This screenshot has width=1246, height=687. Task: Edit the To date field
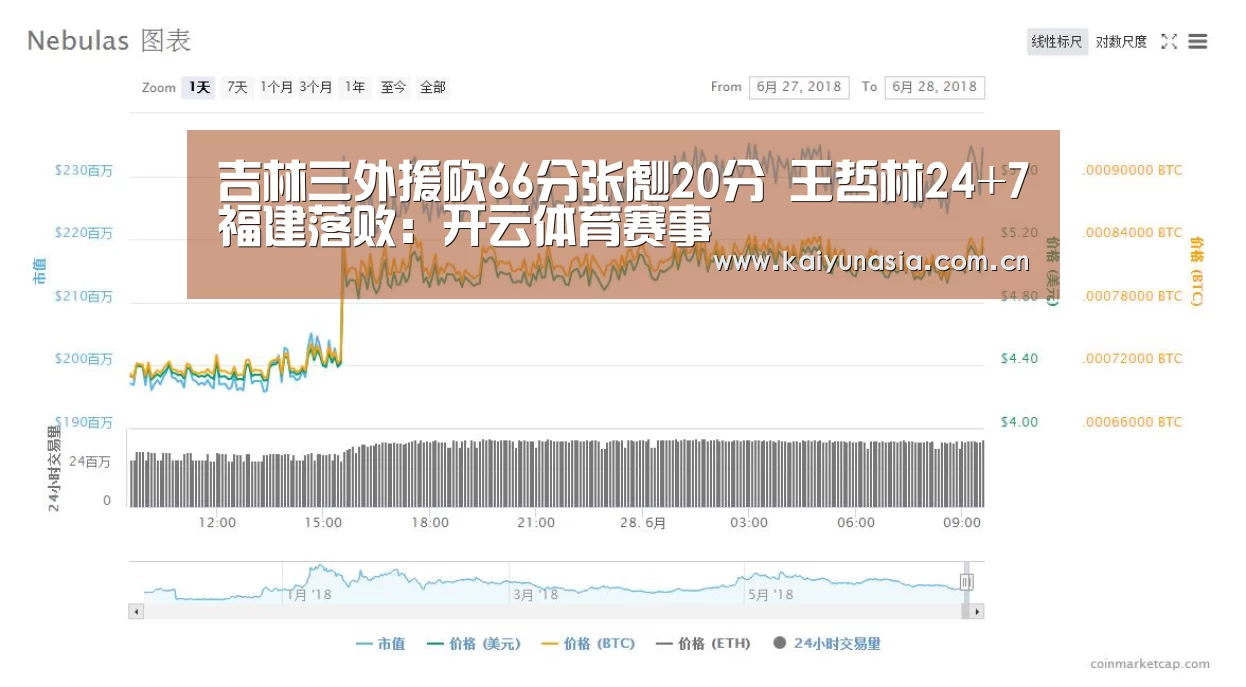tap(935, 87)
